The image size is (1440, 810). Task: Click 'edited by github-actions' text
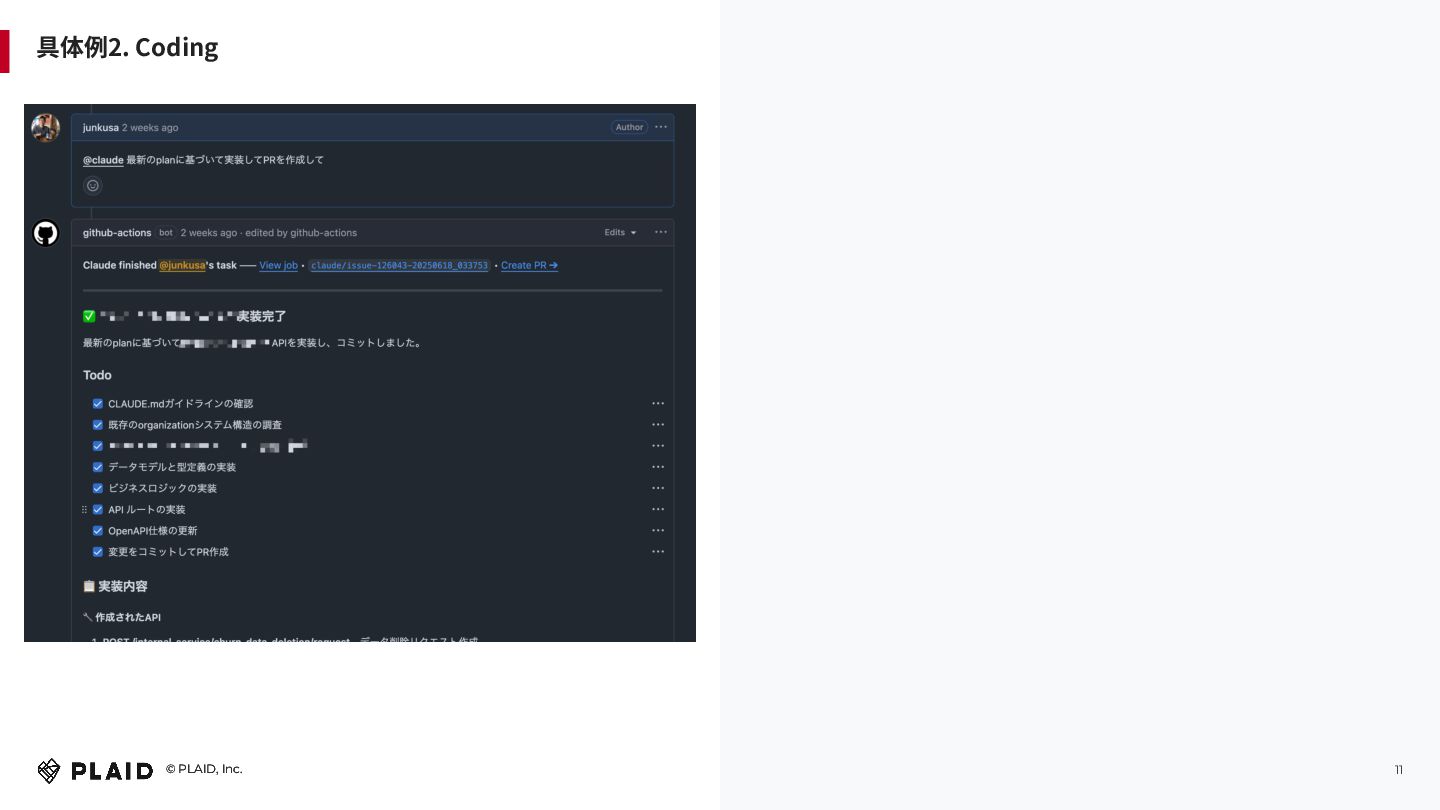[x=301, y=232]
